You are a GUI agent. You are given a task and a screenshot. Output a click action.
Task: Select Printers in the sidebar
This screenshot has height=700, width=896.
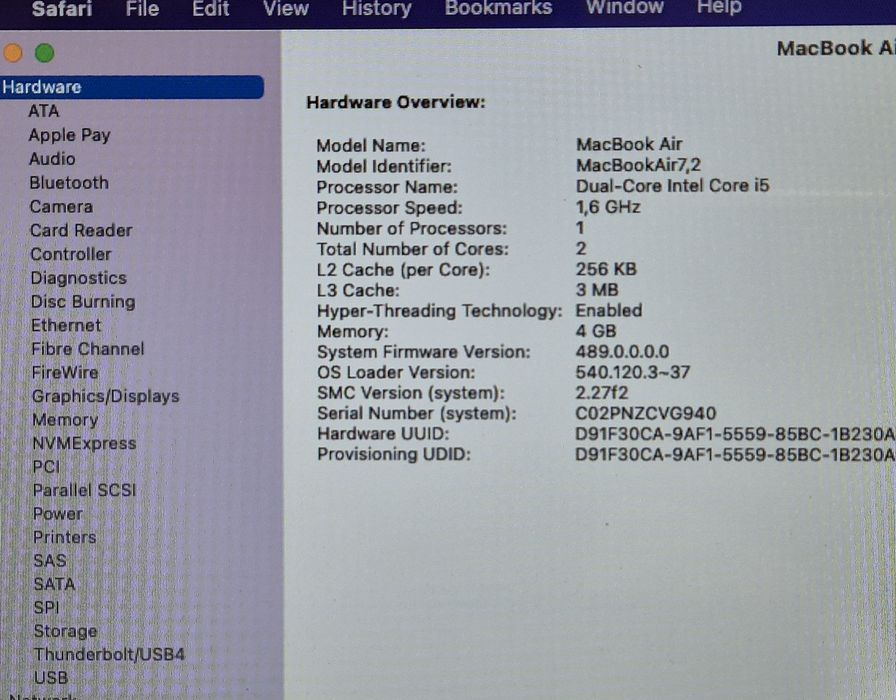[64, 537]
